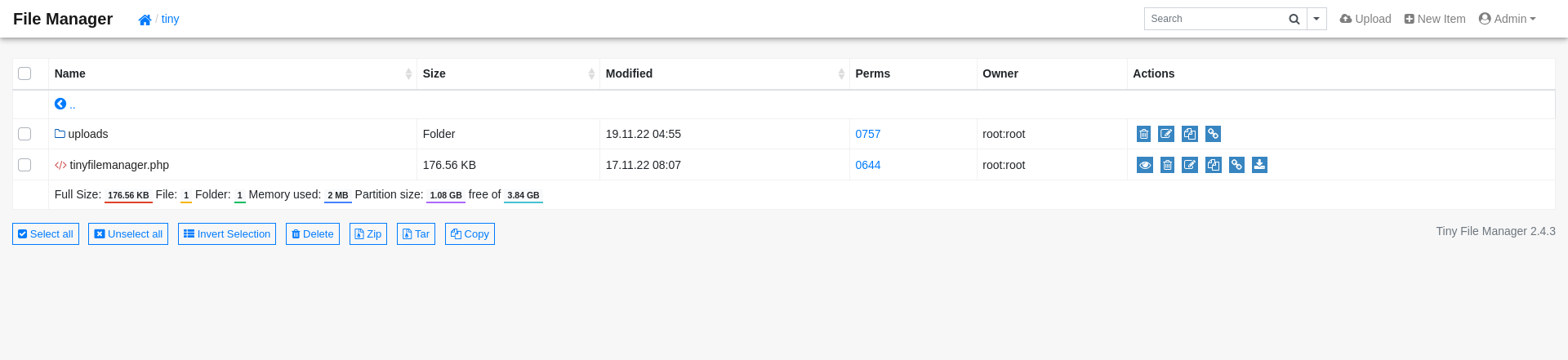Open New Item in top bar

point(1435,19)
